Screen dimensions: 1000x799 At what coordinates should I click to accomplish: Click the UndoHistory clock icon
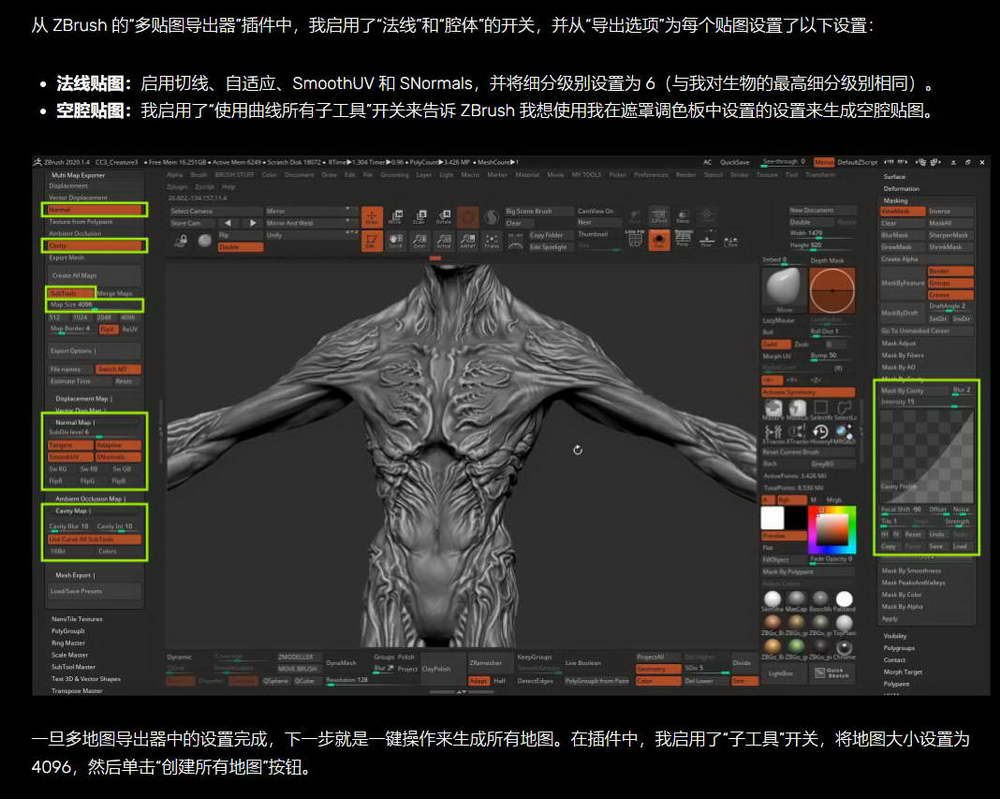821,432
